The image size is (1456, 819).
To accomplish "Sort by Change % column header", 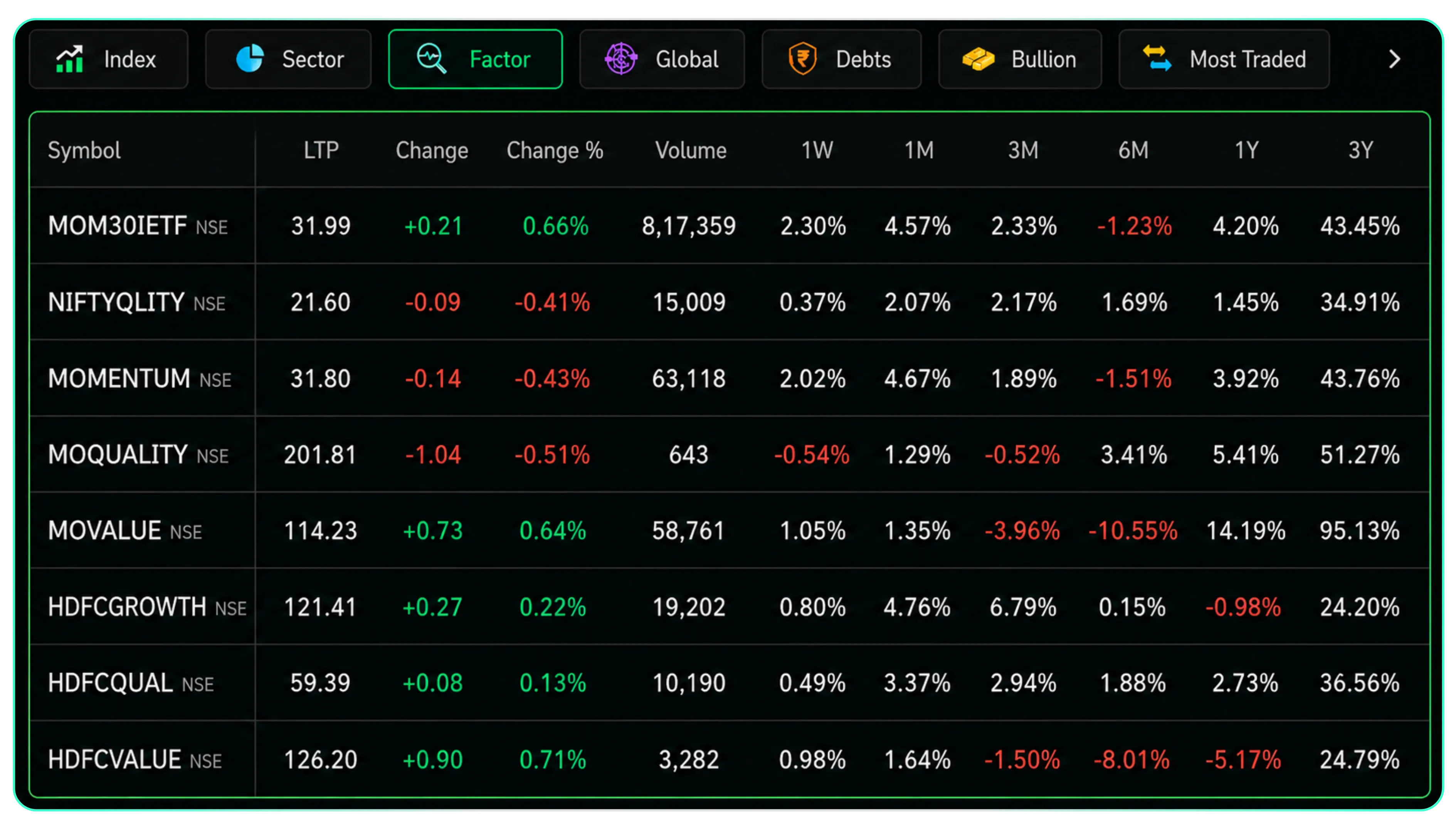I will 555,150.
